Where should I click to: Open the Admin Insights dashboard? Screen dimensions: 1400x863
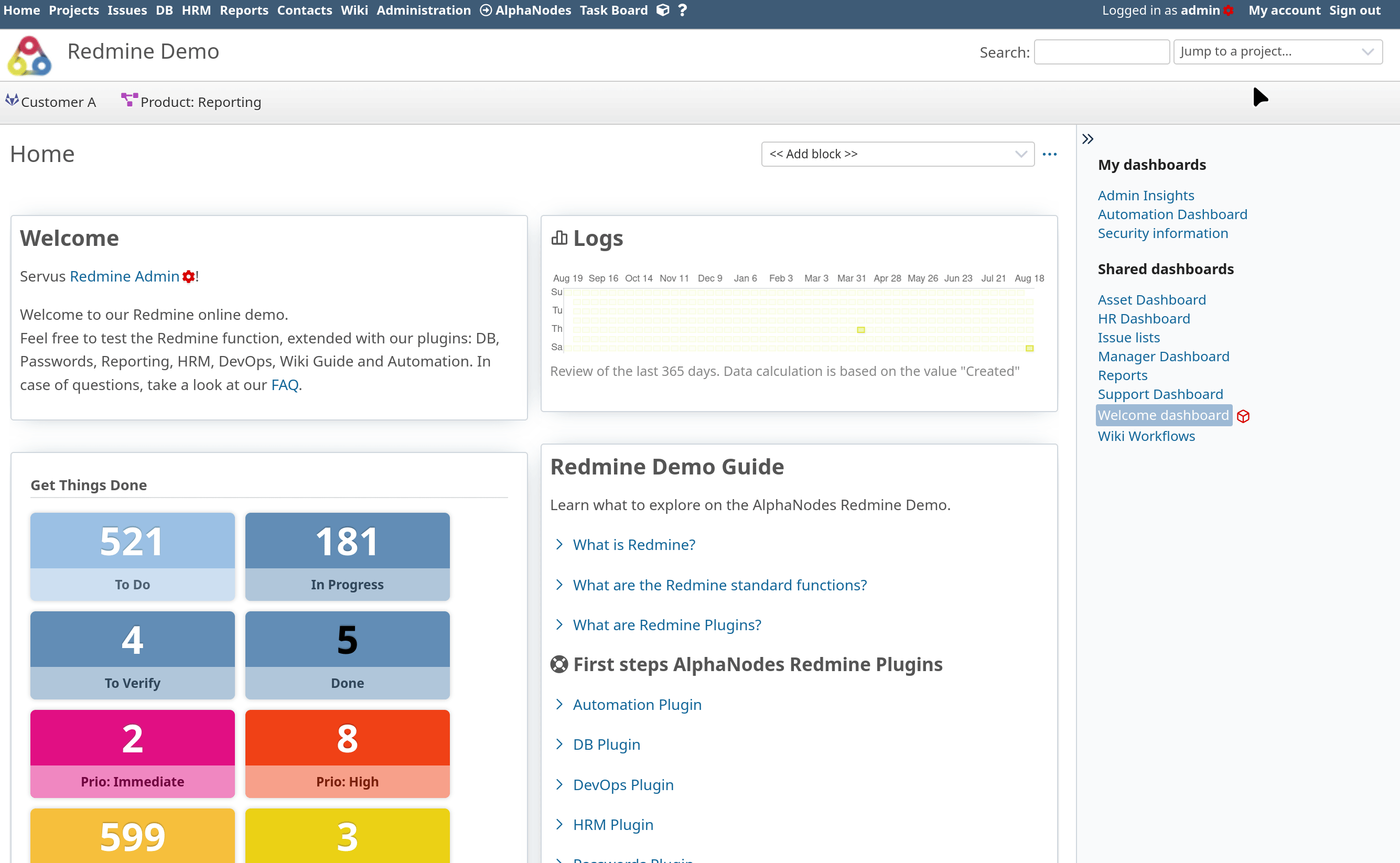pos(1146,195)
